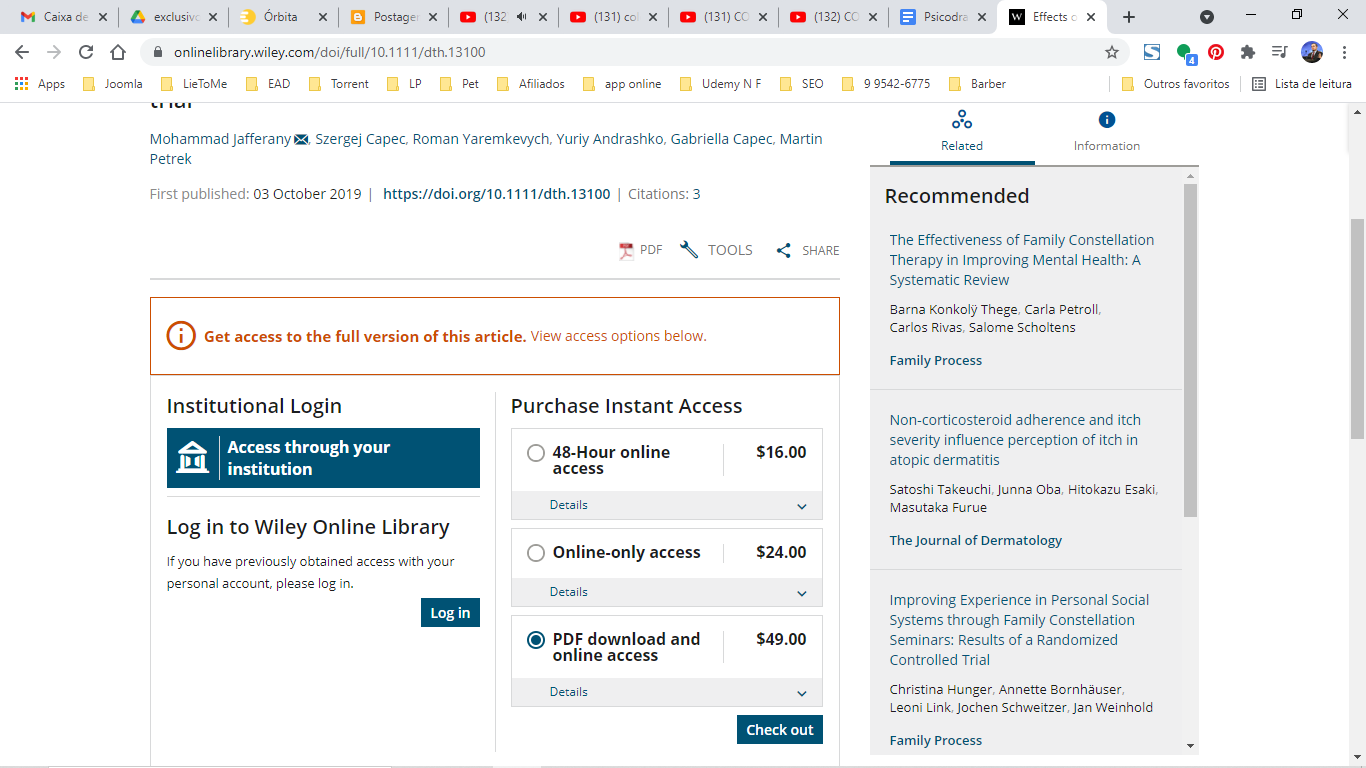Image resolution: width=1366 pixels, height=768 pixels.
Task: Close the active Effects Wiley tab
Action: pos(1090,17)
